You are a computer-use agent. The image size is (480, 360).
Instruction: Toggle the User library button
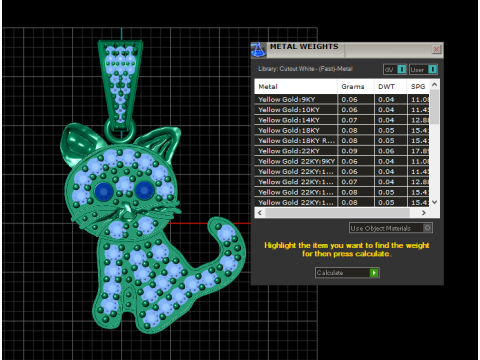[423, 69]
